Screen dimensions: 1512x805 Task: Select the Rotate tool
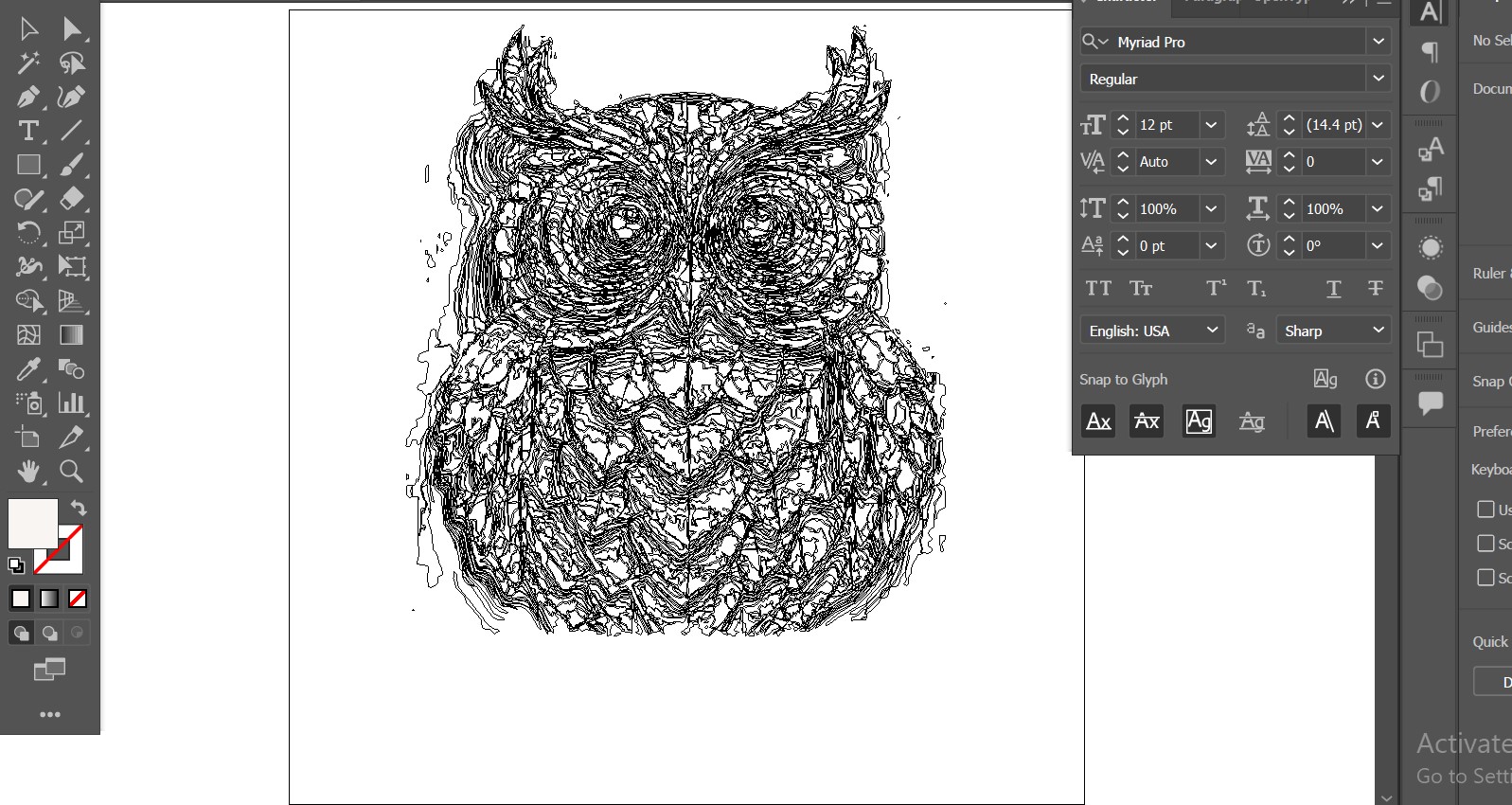click(x=28, y=233)
